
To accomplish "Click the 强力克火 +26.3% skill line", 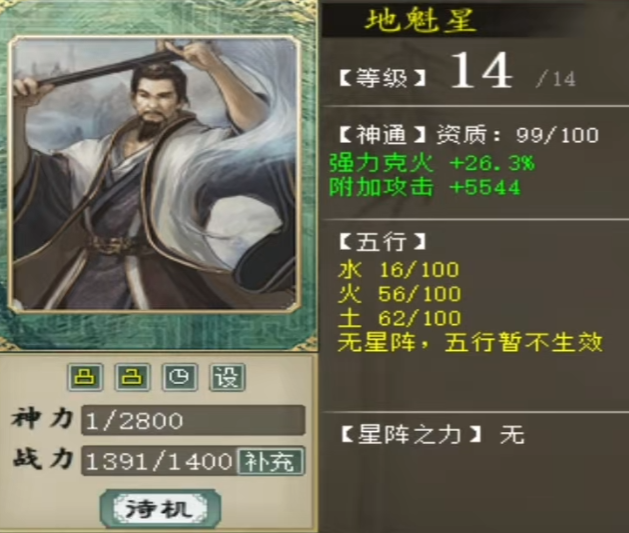I will click(432, 163).
